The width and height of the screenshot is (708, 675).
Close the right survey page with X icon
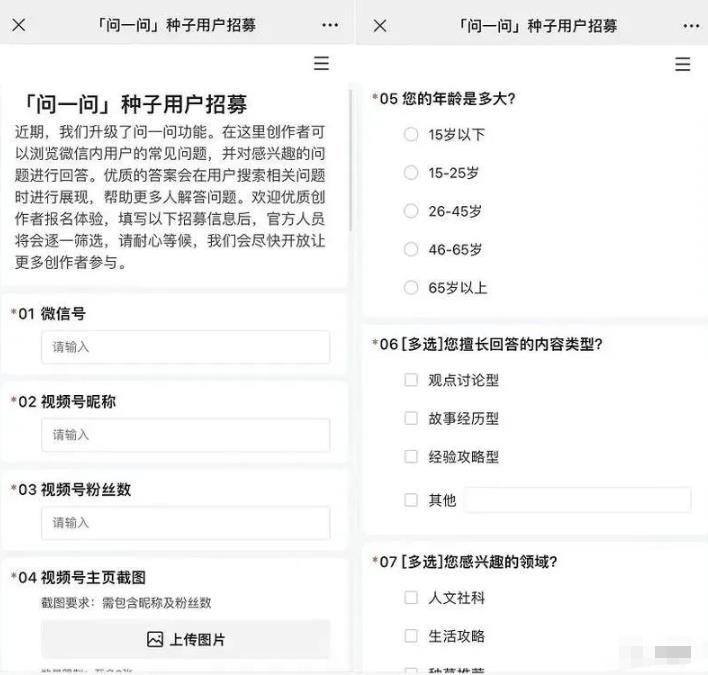(x=380, y=25)
